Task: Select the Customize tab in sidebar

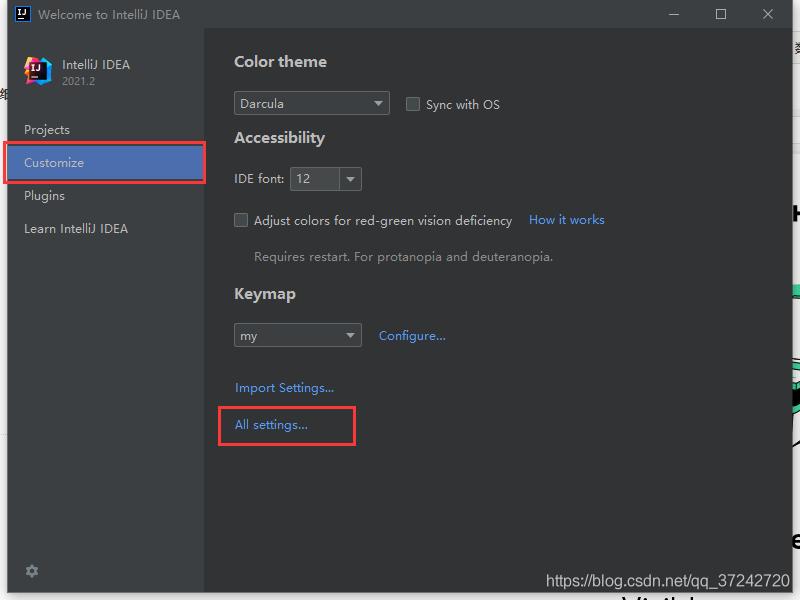Action: (x=106, y=163)
